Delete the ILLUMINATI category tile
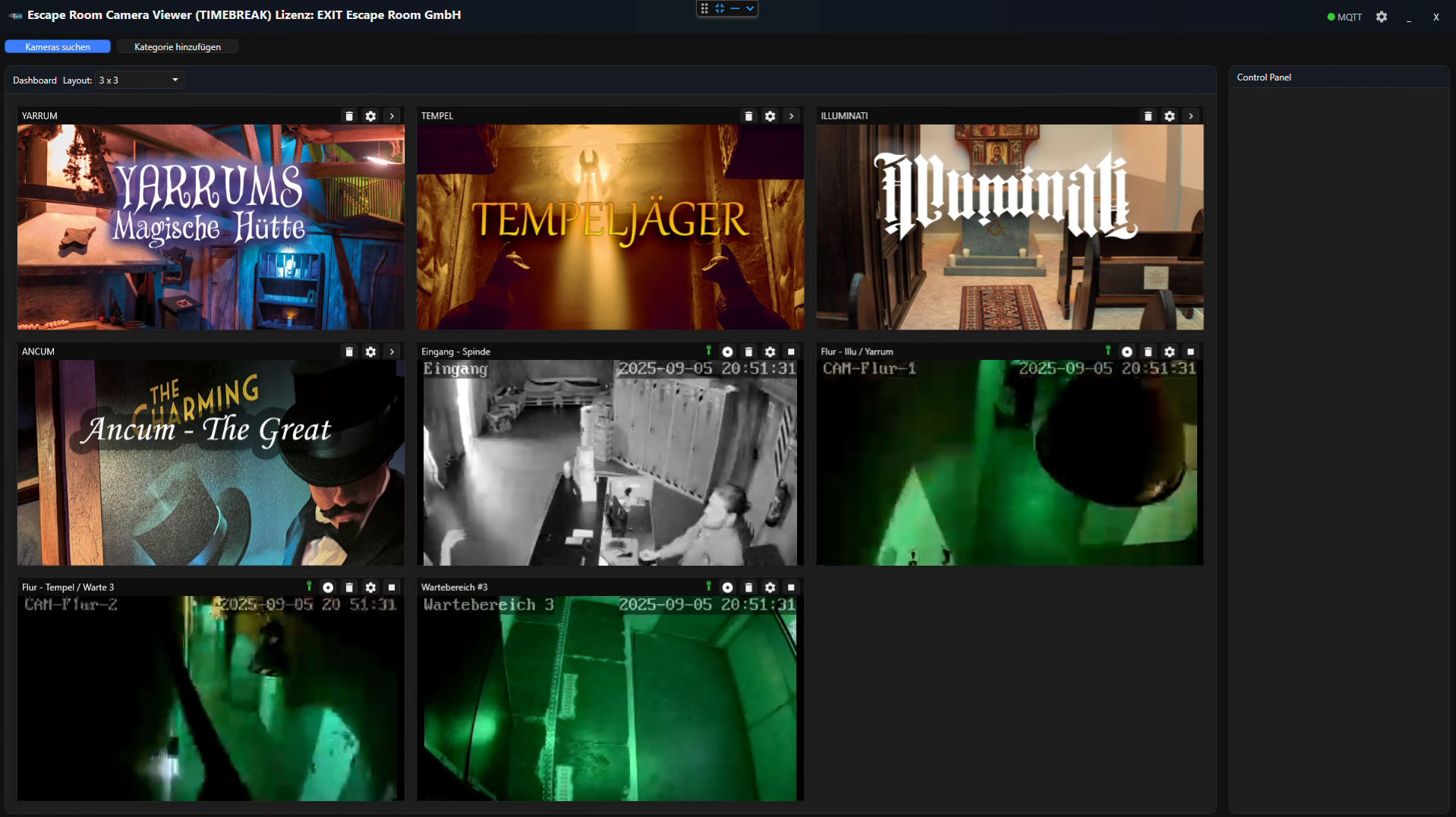The width and height of the screenshot is (1456, 817). pos(1148,116)
